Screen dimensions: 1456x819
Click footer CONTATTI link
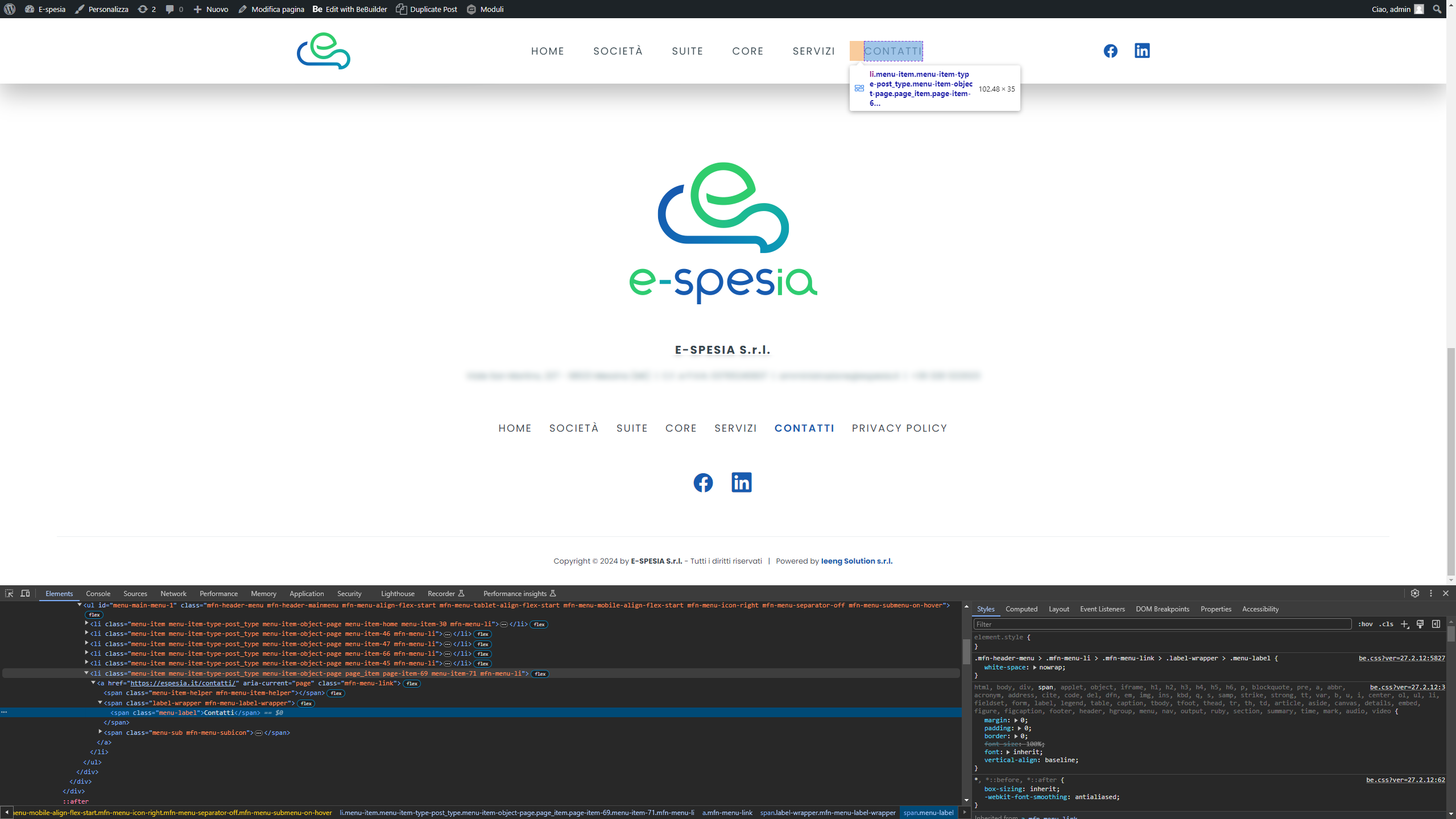click(804, 428)
